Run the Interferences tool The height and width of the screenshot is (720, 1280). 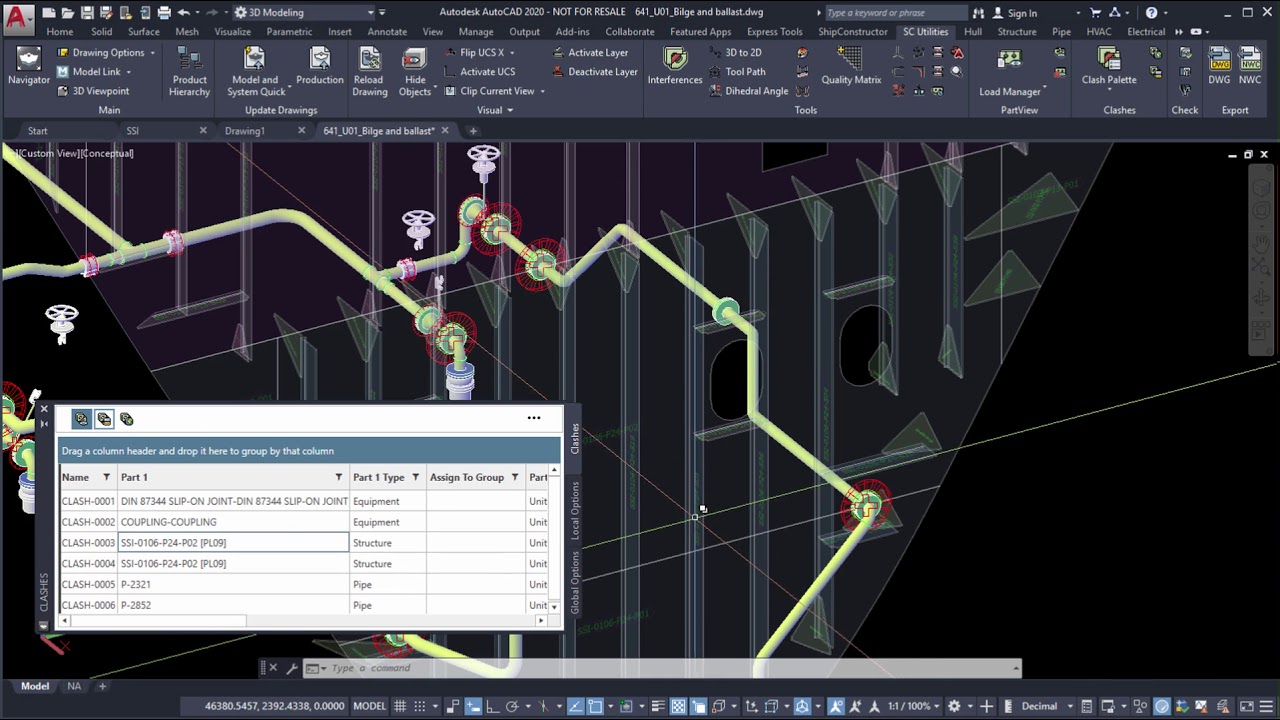coord(675,67)
